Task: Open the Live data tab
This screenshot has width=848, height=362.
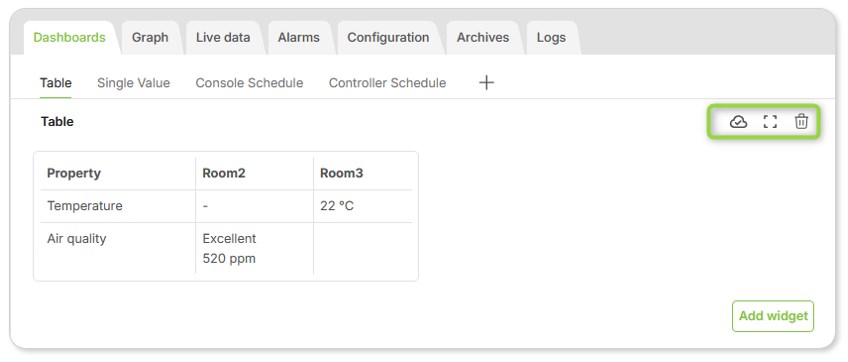Action: pyautogui.click(x=223, y=38)
